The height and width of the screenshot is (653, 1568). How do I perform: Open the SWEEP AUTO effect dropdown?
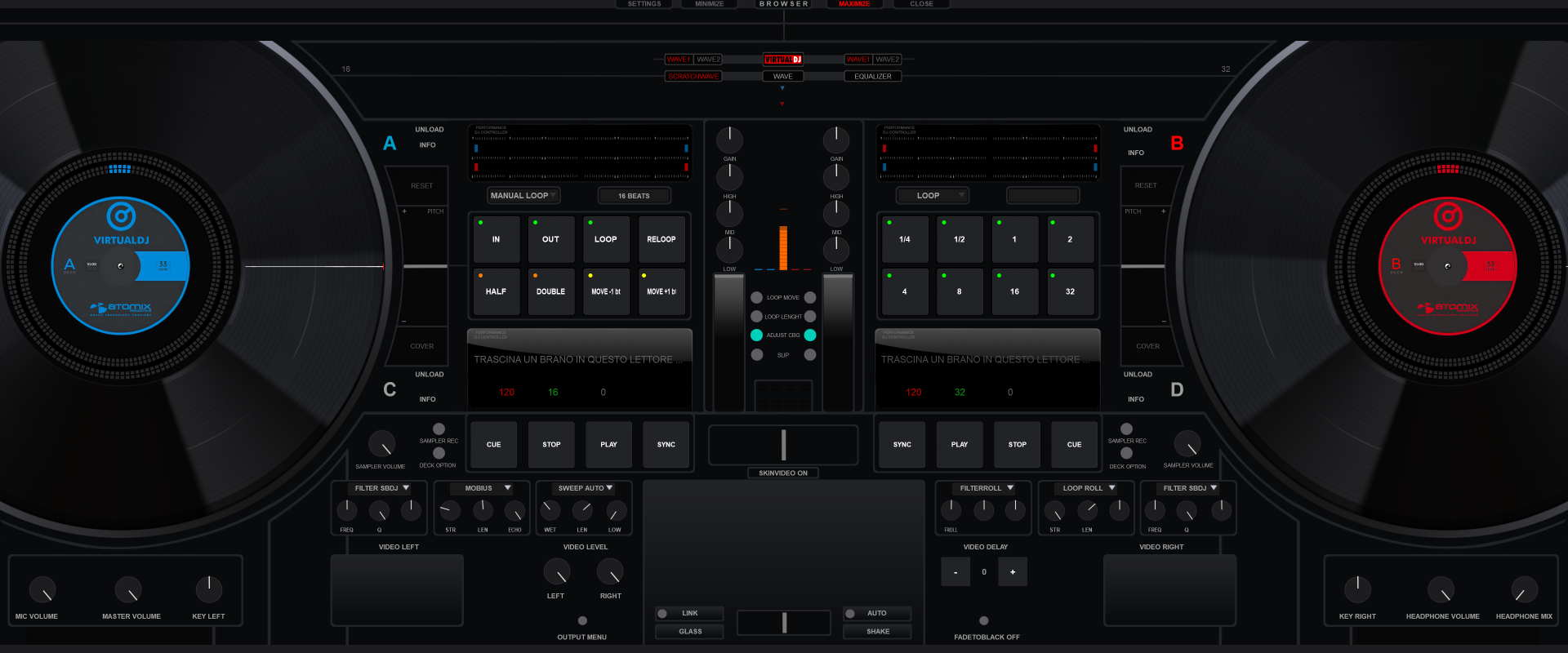point(584,488)
